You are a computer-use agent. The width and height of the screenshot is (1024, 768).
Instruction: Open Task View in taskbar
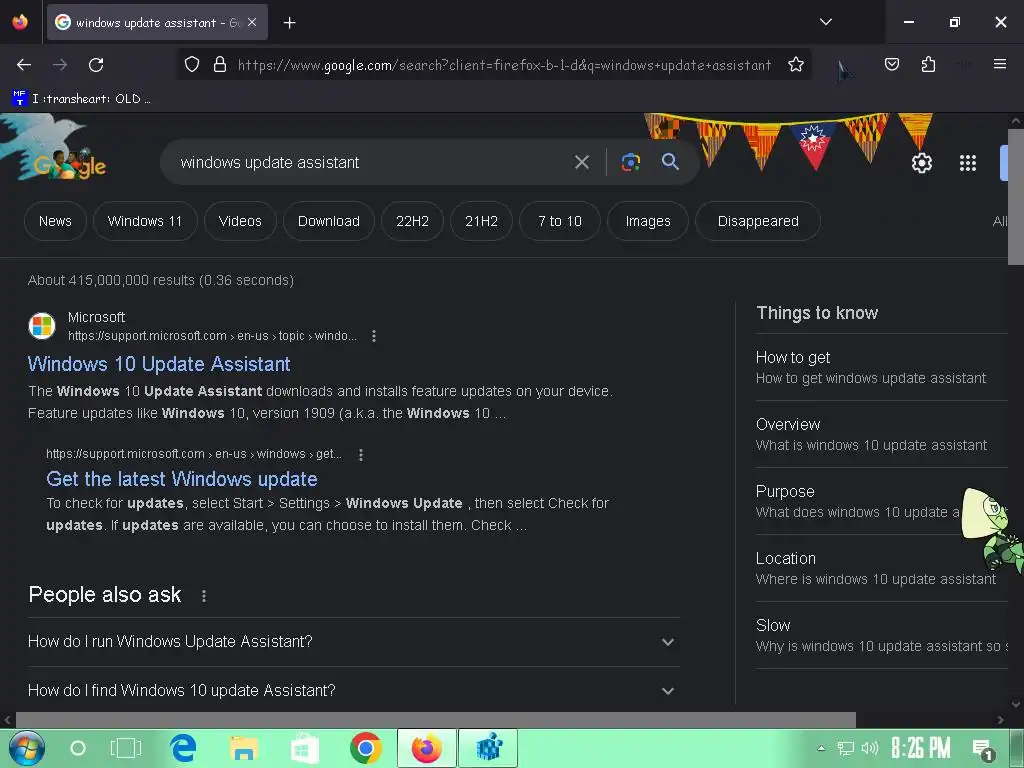[x=125, y=748]
